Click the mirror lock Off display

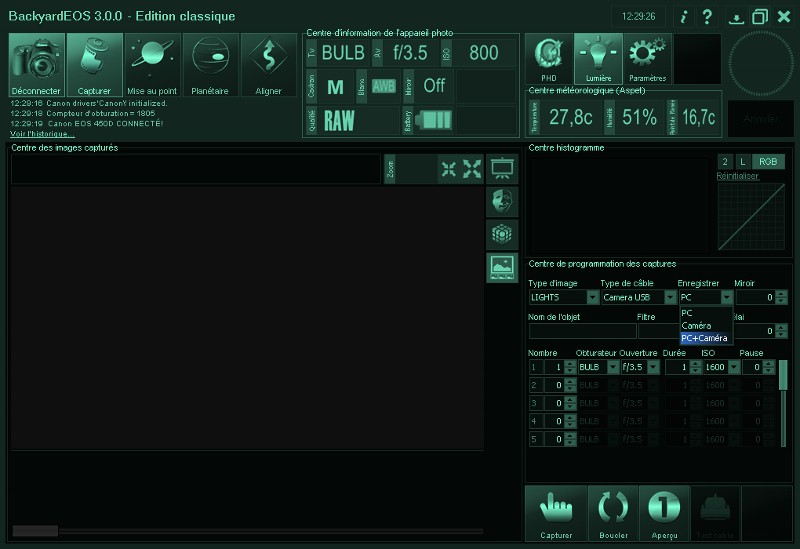pyautogui.click(x=434, y=86)
